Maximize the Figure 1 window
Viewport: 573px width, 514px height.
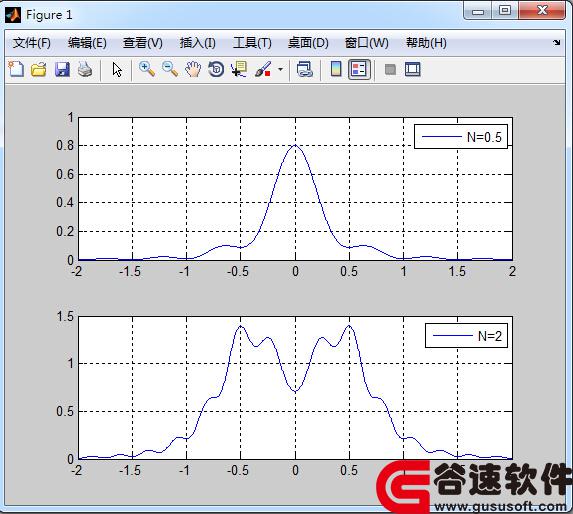click(x=505, y=11)
